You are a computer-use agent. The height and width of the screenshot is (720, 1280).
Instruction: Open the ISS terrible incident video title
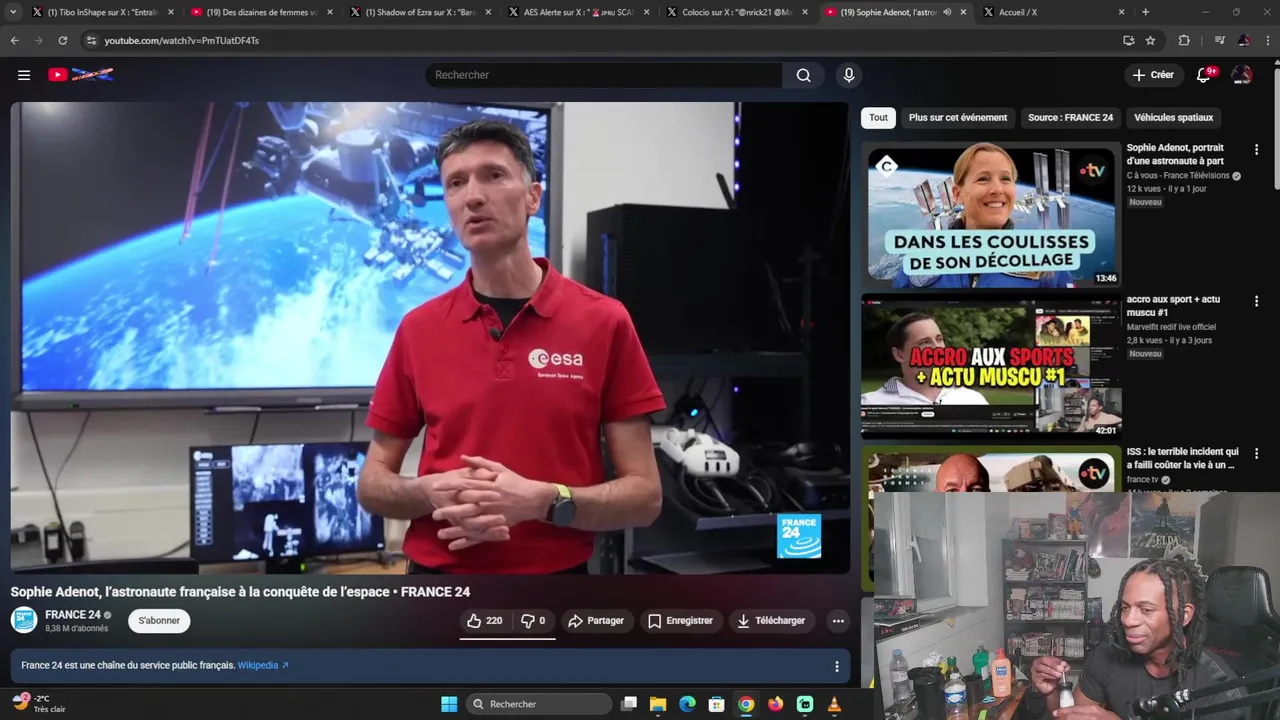click(x=1182, y=458)
